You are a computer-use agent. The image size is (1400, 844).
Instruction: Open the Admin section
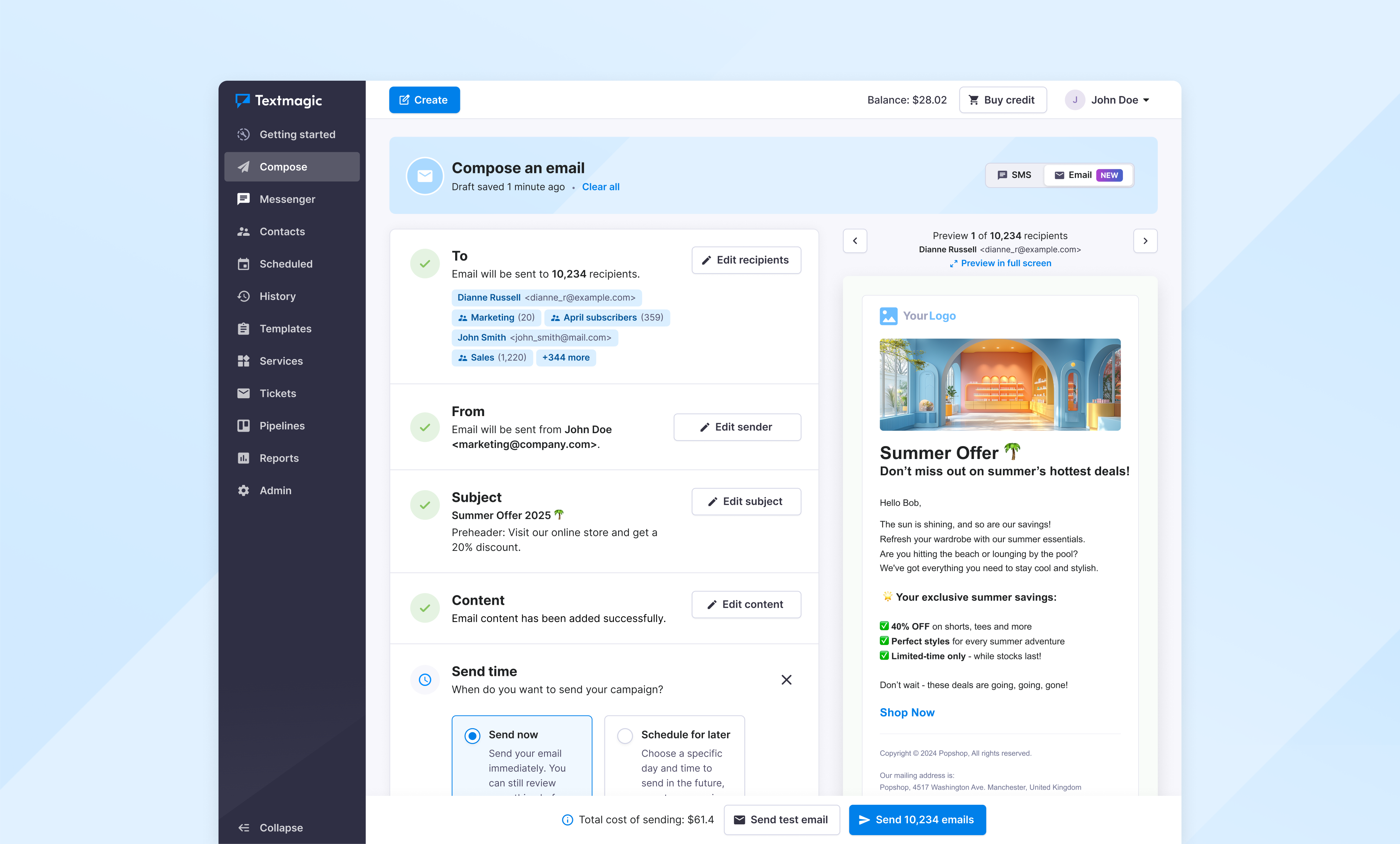[x=275, y=490]
